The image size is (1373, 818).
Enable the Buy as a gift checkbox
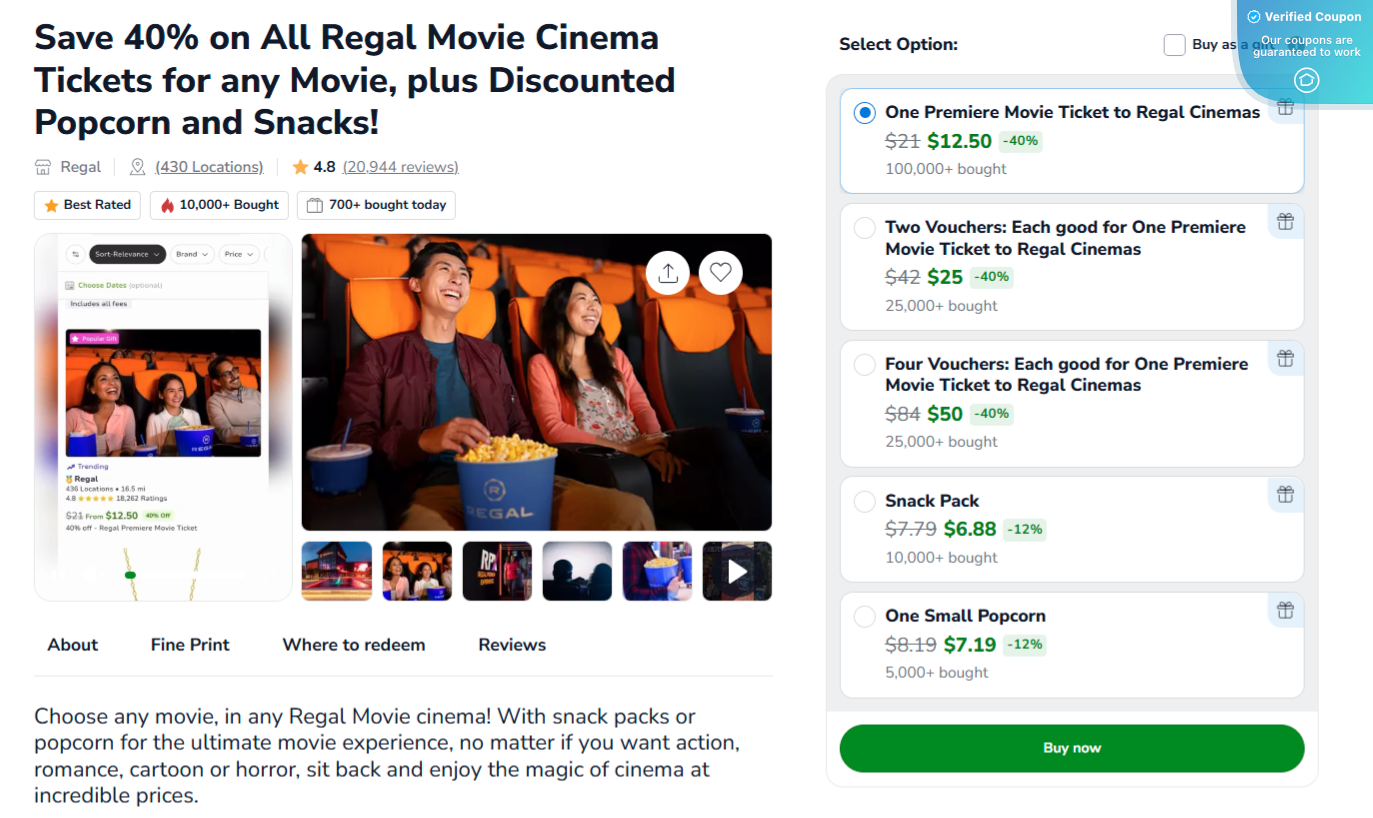1174,44
